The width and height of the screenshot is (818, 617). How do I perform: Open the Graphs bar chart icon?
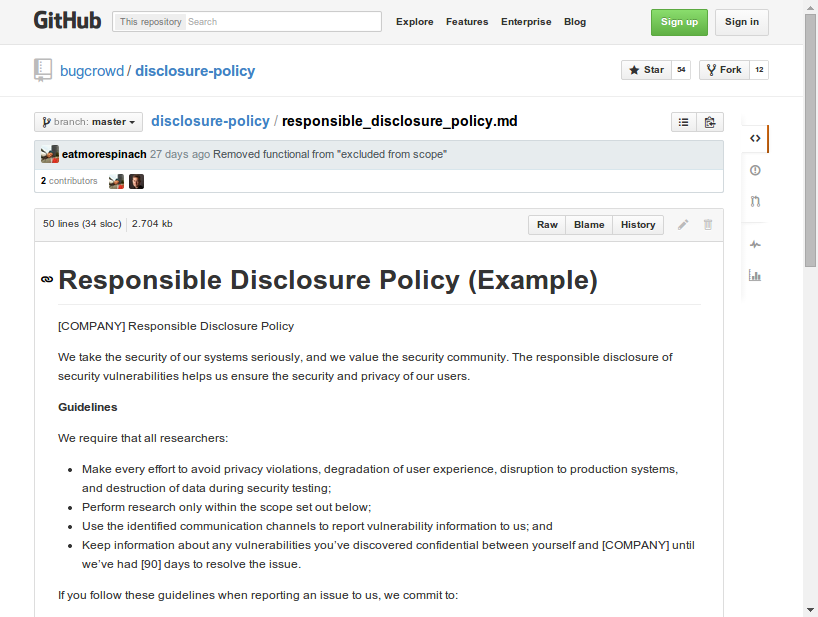tap(755, 276)
